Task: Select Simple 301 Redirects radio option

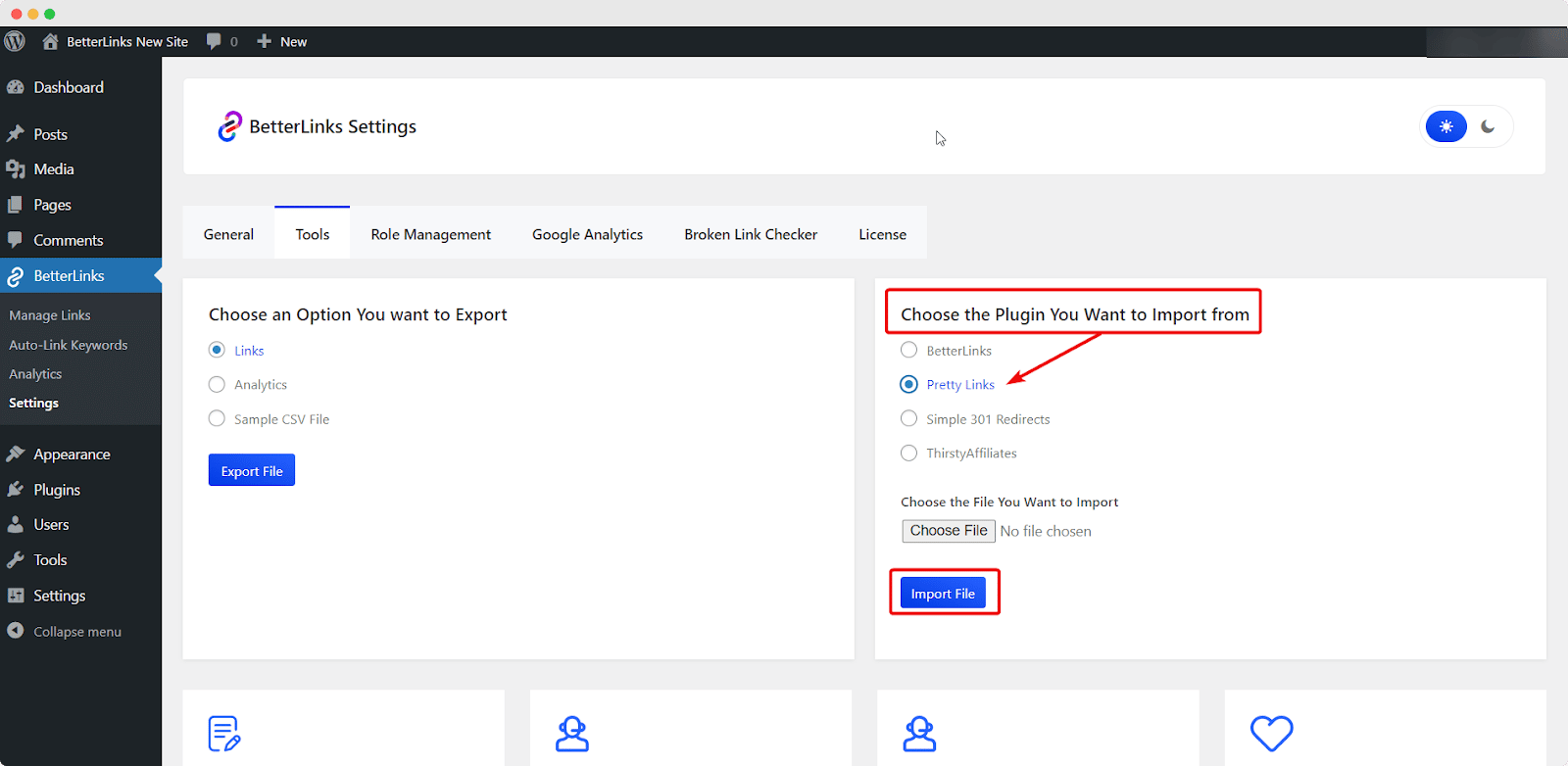Action: pos(909,418)
